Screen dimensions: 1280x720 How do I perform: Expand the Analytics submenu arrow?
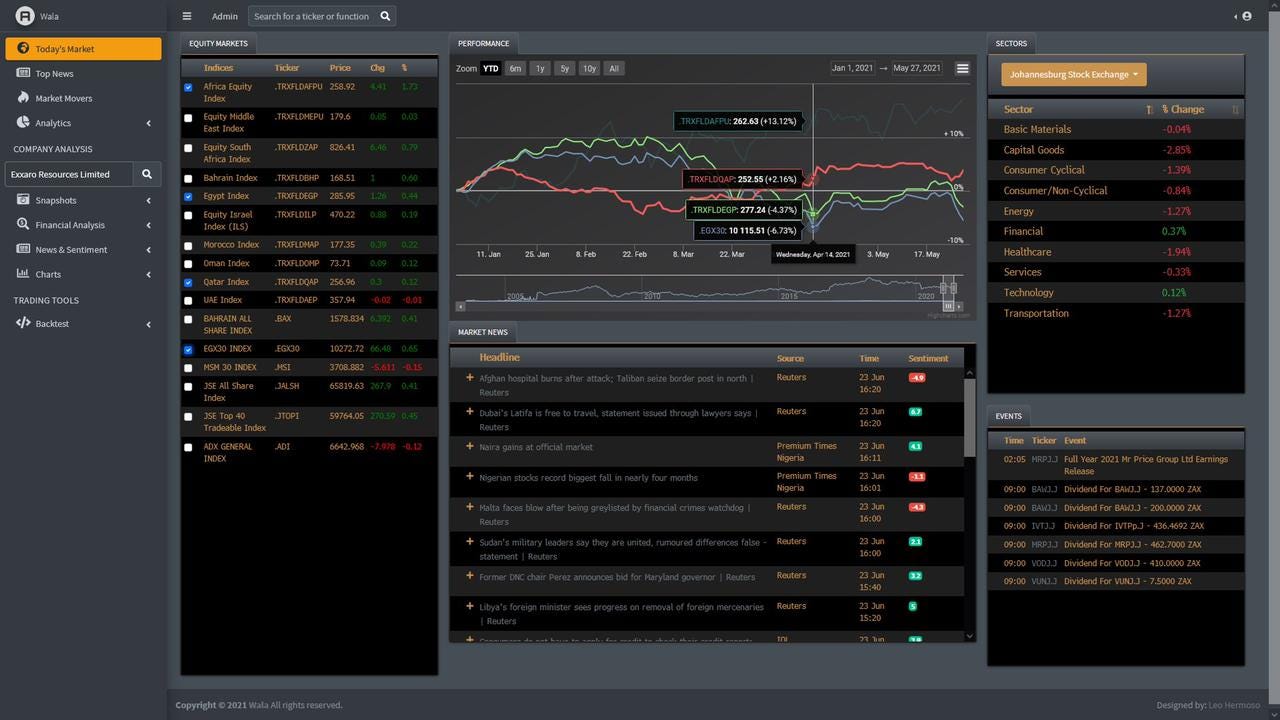[x=148, y=123]
